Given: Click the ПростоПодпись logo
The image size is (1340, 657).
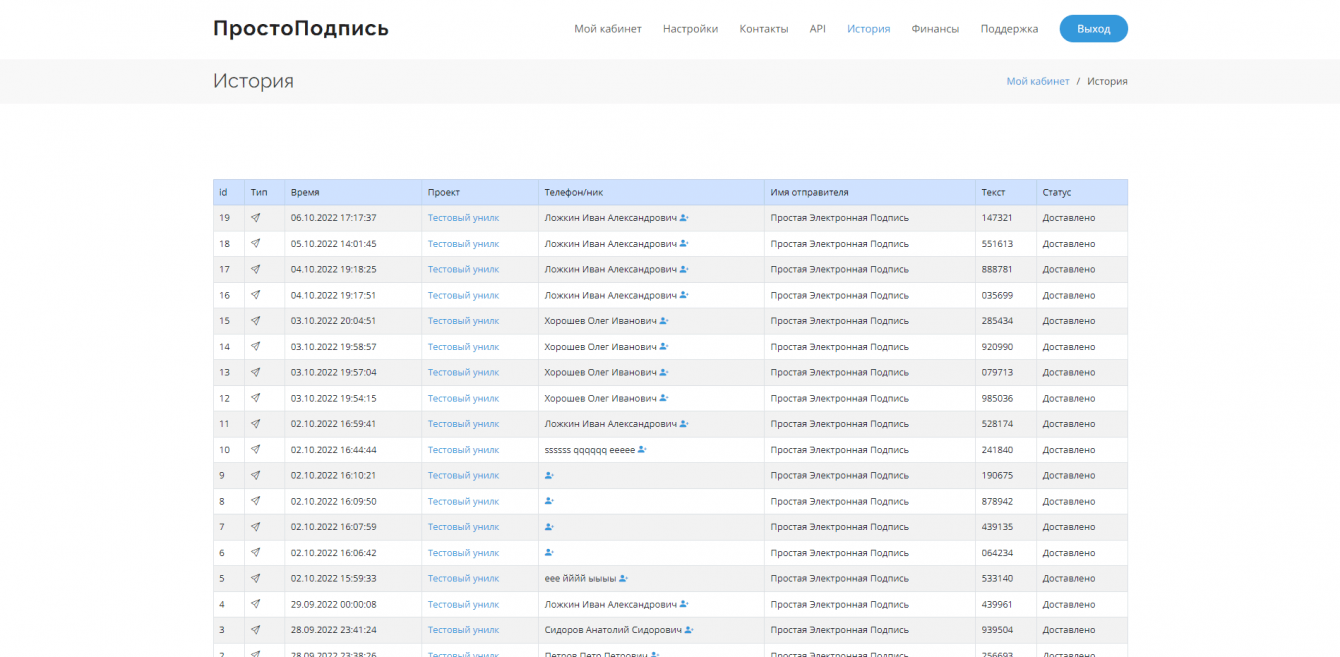Looking at the screenshot, I should pyautogui.click(x=301, y=28).
